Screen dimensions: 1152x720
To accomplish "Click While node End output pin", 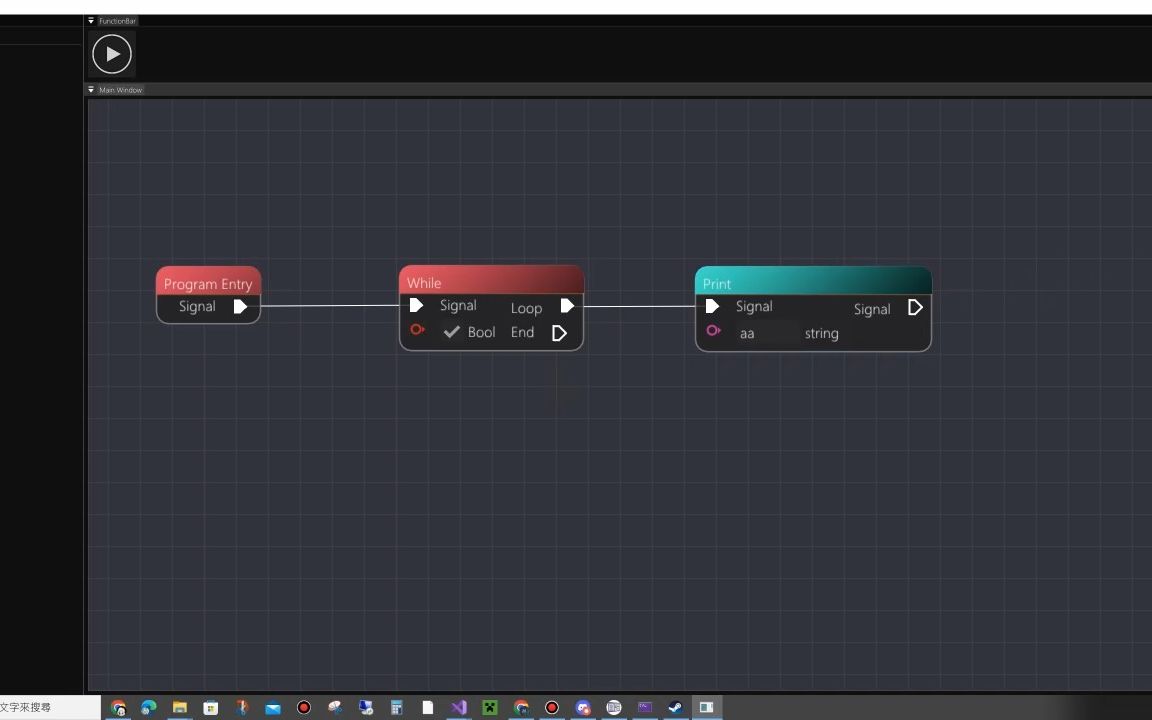I will pos(559,333).
